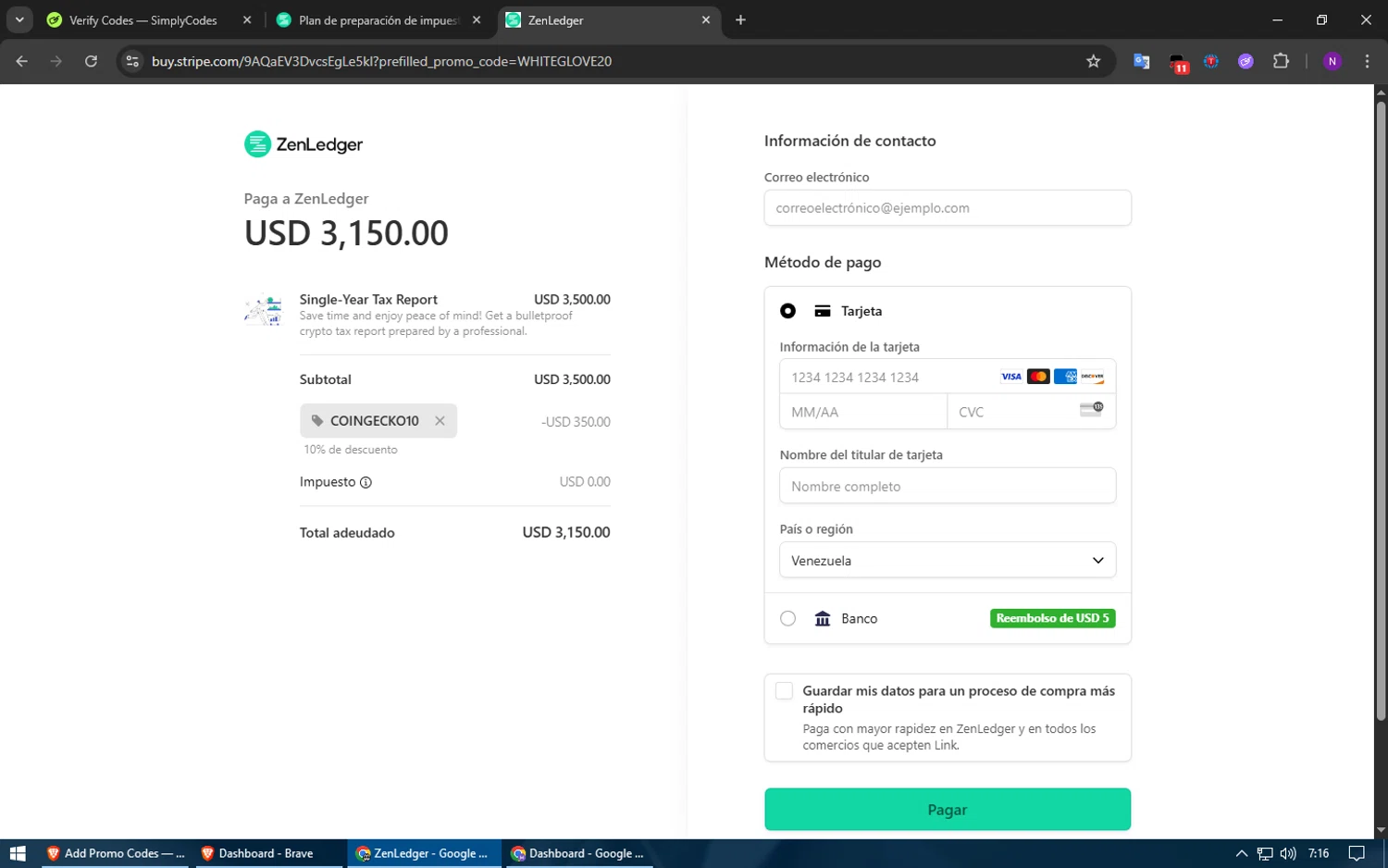
Task: Open the volume tray icon
Action: [x=1287, y=853]
